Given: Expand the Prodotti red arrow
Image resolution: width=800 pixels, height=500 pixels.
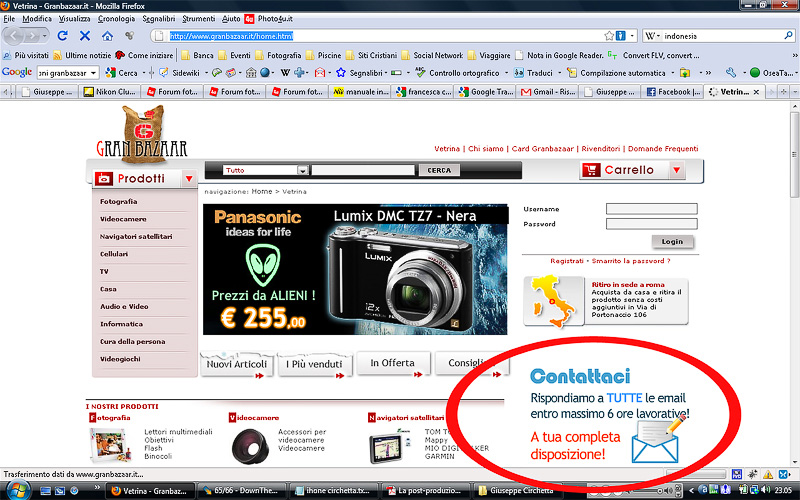Looking at the screenshot, I should [x=189, y=179].
